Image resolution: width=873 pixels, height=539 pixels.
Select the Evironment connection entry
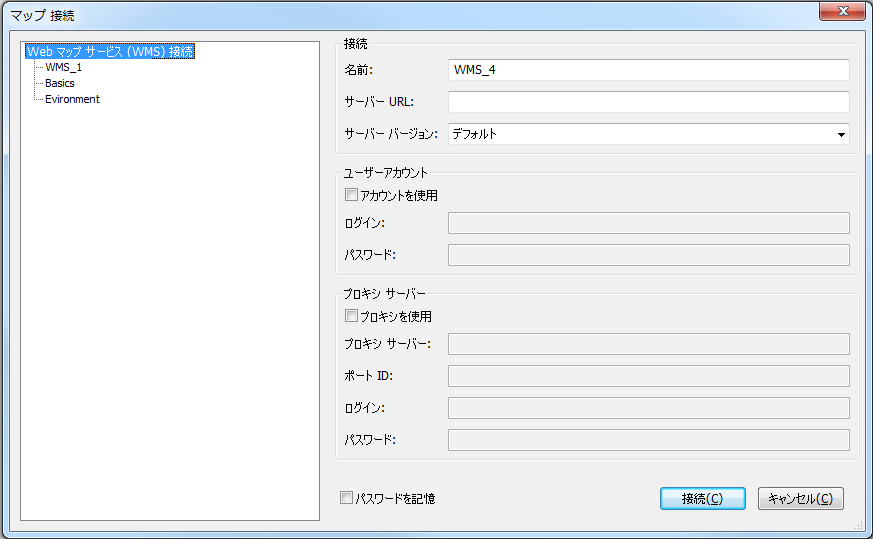[72, 99]
